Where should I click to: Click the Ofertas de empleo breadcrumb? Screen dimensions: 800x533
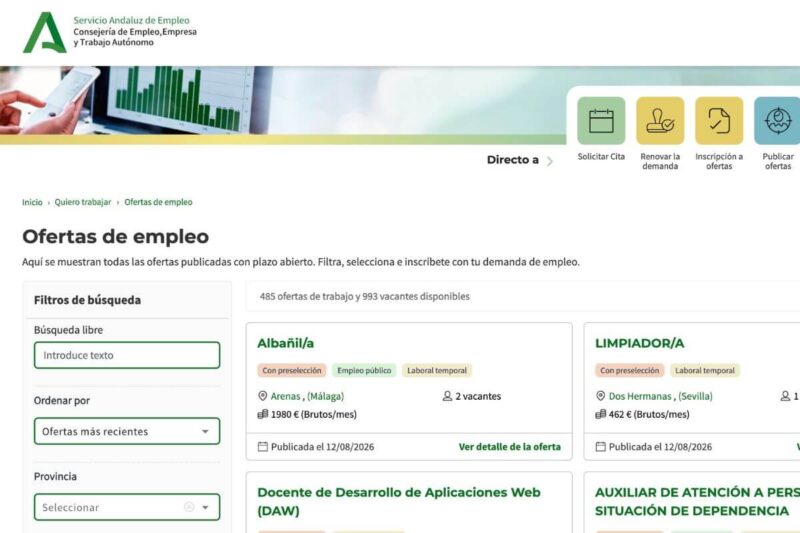(158, 202)
